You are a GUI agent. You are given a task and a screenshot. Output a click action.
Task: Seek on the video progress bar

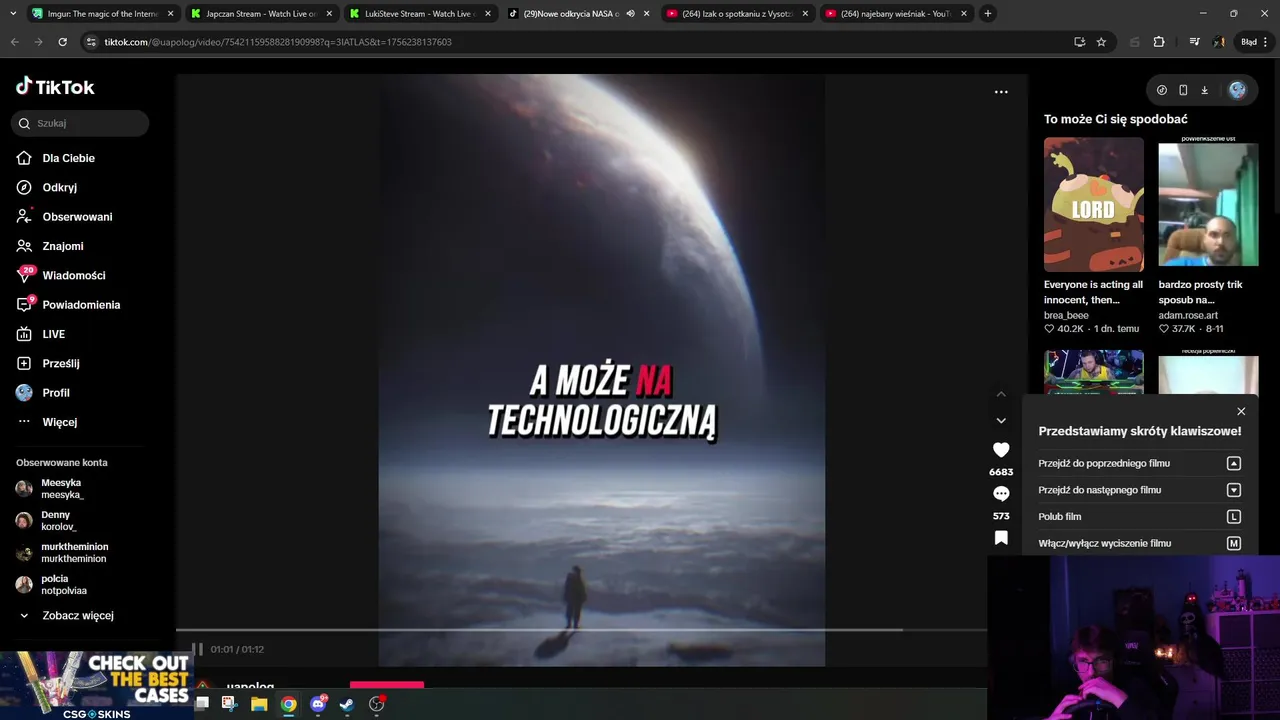(x=581, y=630)
